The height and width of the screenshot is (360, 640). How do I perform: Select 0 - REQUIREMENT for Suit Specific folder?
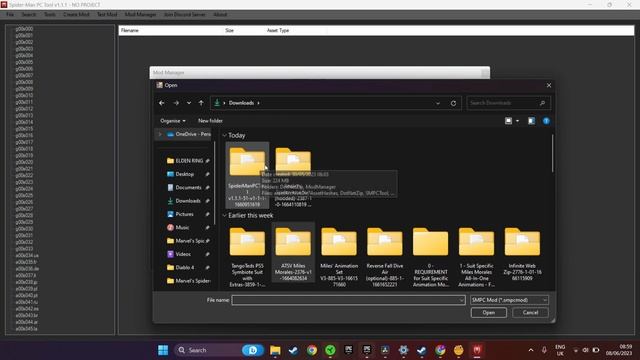pos(431,256)
